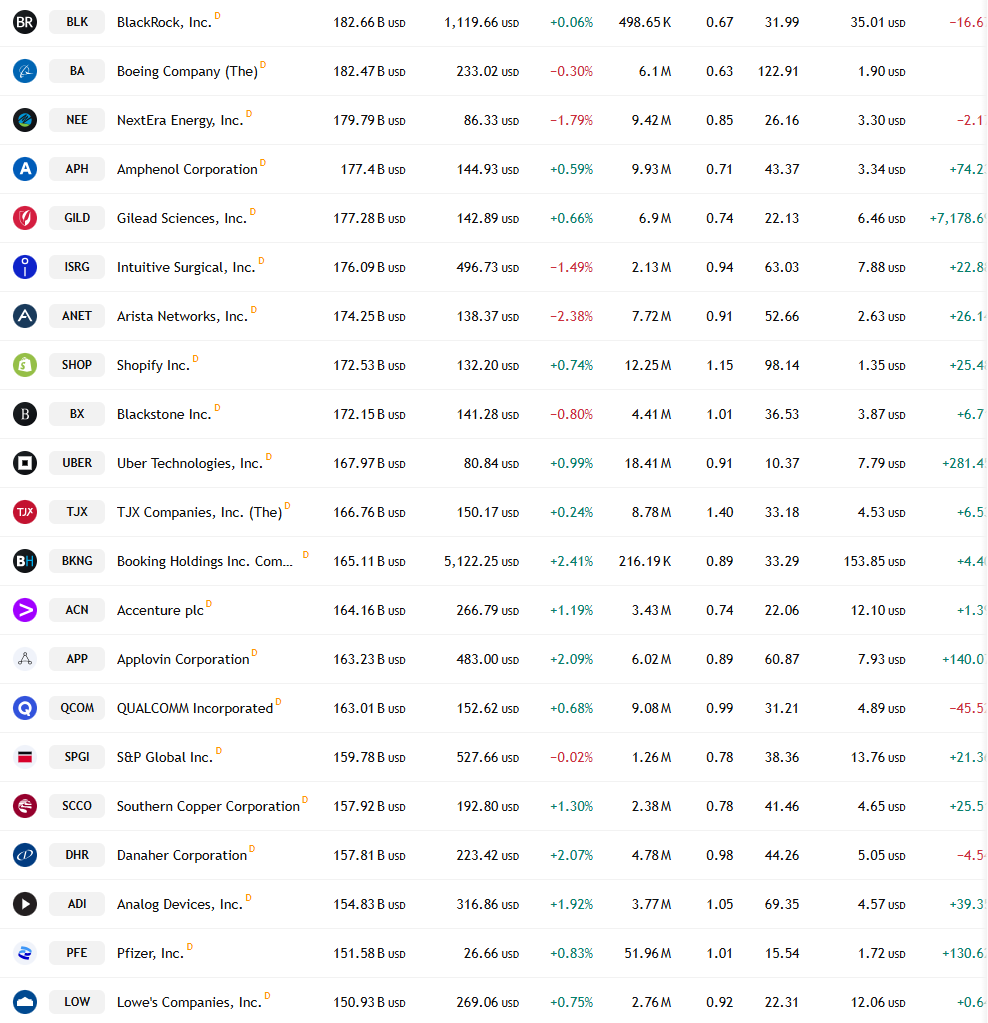988x1023 pixels.
Task: Open Uber Technologies, Inc. link
Action: (190, 464)
